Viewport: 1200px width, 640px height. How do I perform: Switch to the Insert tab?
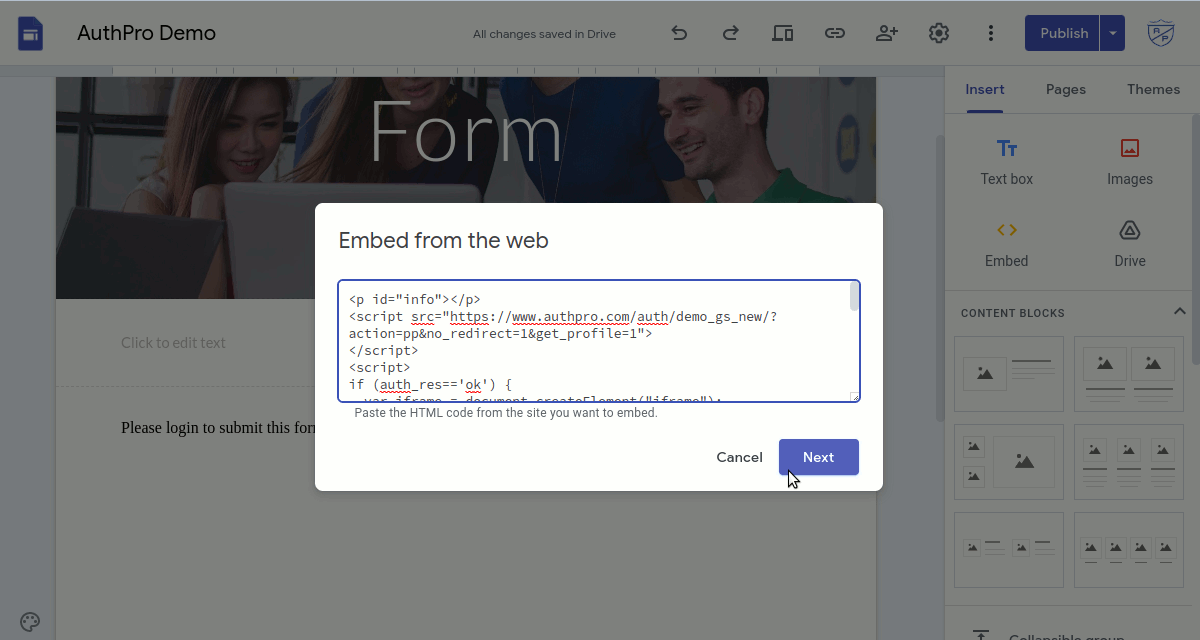tap(985, 89)
